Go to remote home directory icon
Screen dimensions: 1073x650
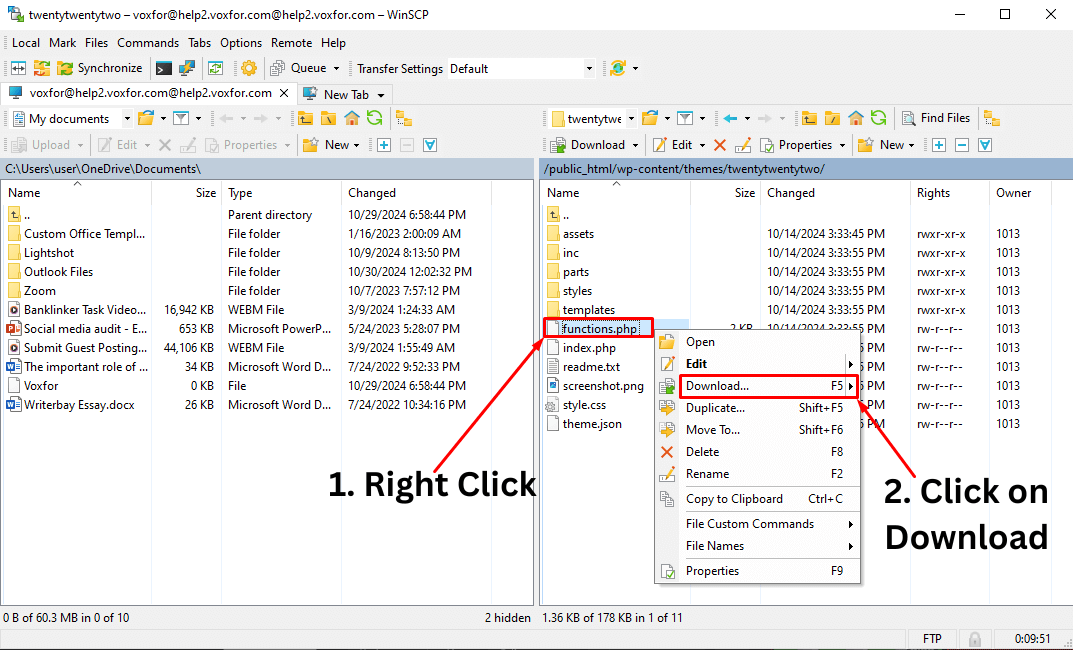(855, 117)
